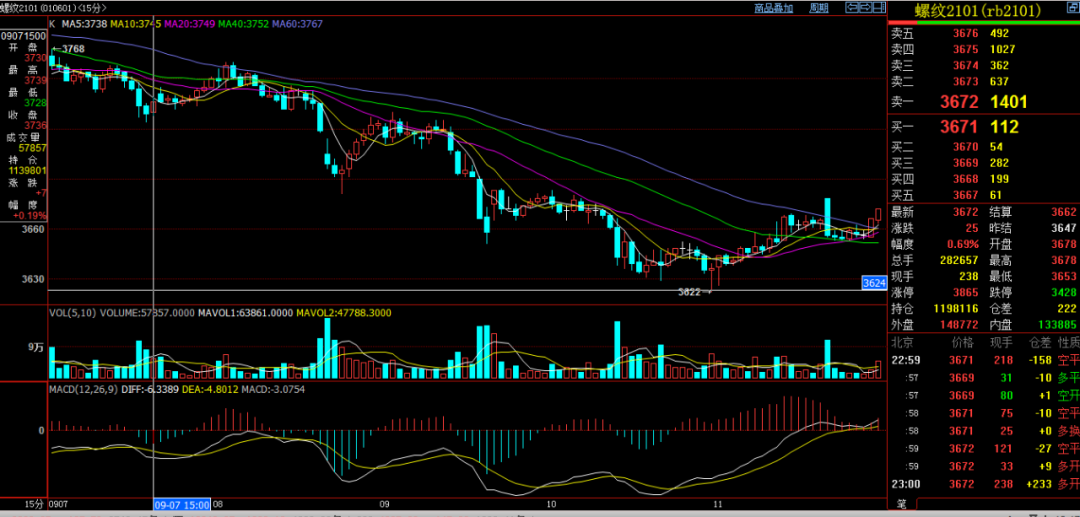
Task: Click the 买四 price 3668
Action: 966,180
